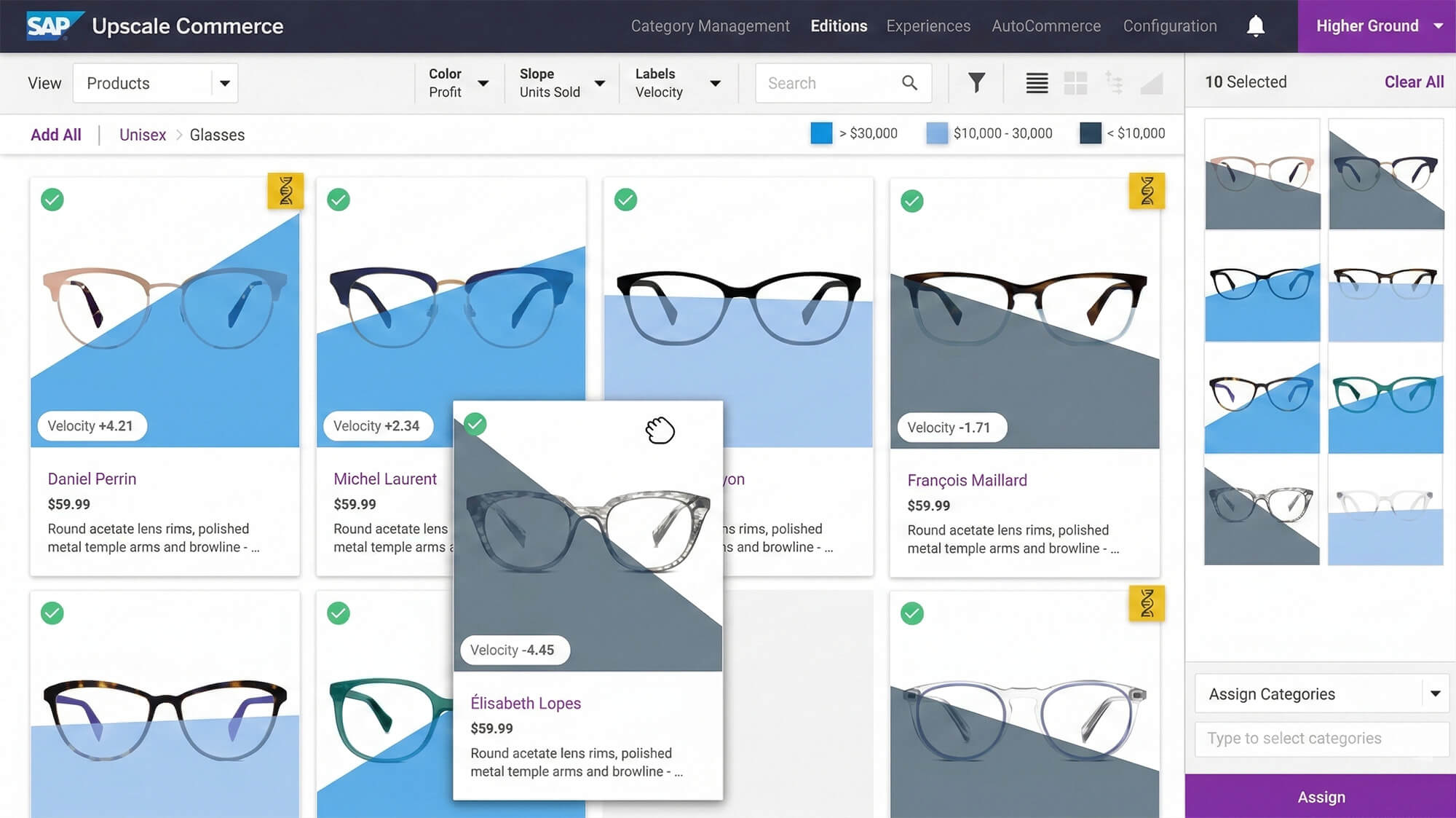1456x818 pixels.
Task: Click the < $10,000 legend swatch
Action: (x=1091, y=133)
